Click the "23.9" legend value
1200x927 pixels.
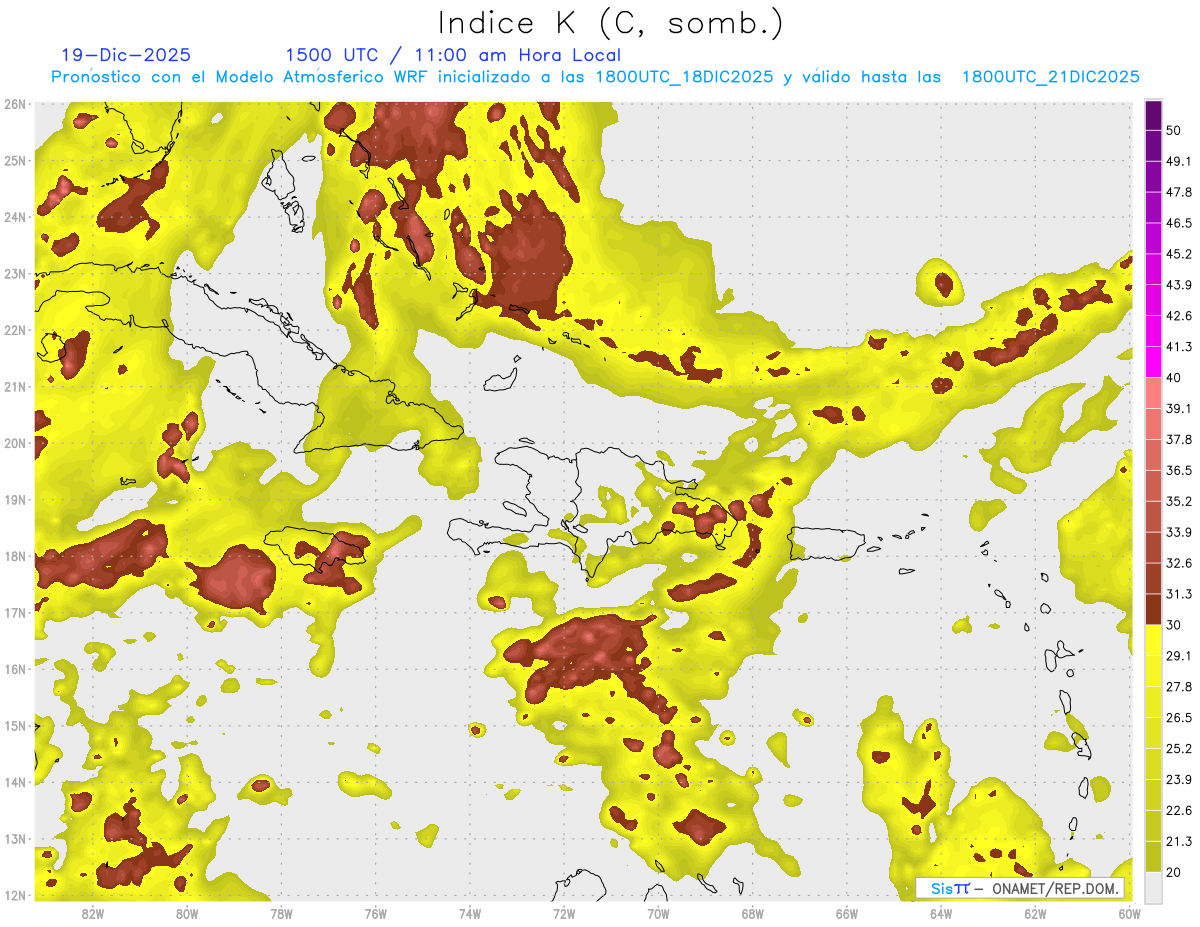(1178, 780)
